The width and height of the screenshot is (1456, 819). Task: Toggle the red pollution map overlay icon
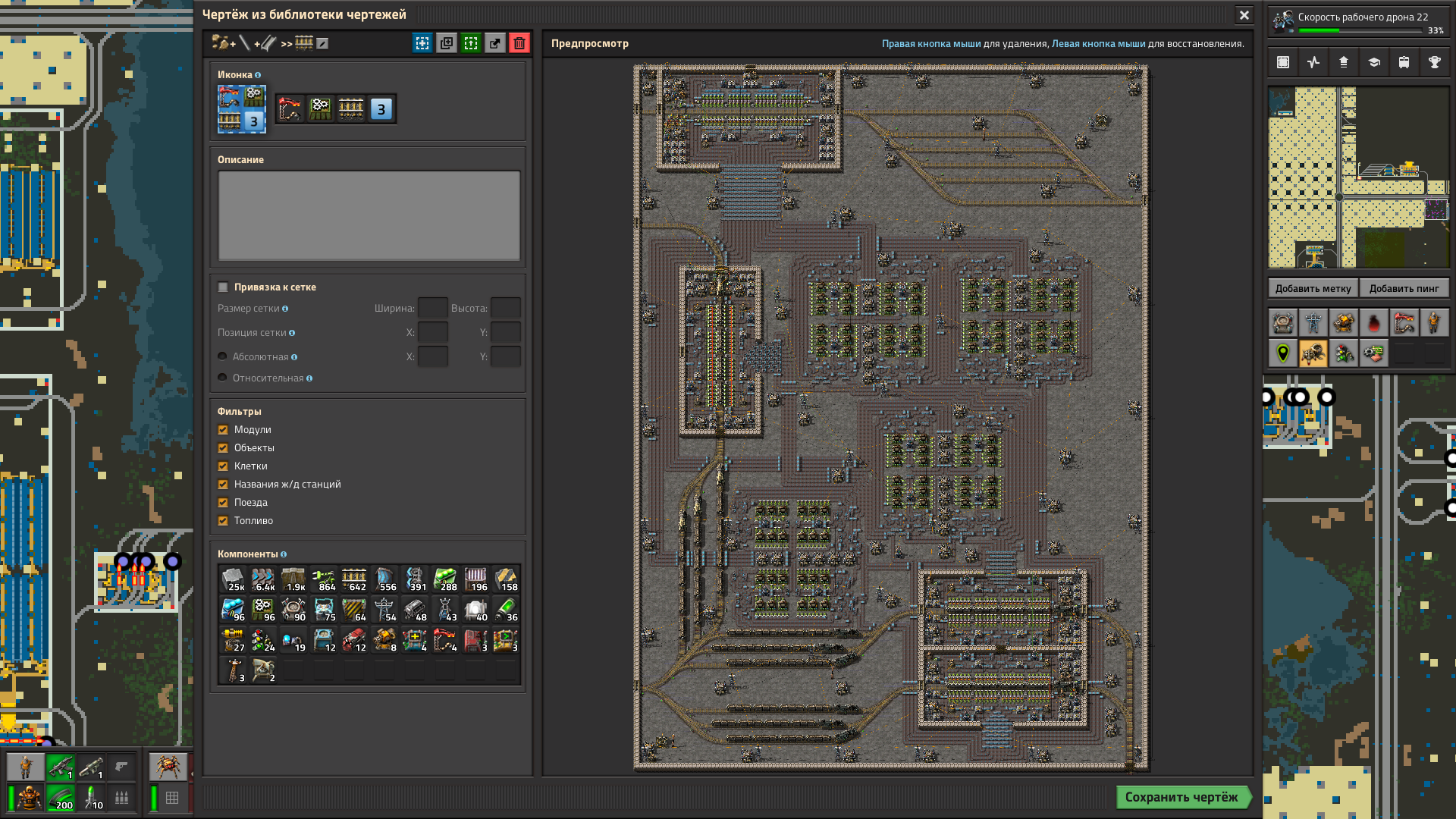tap(1374, 323)
